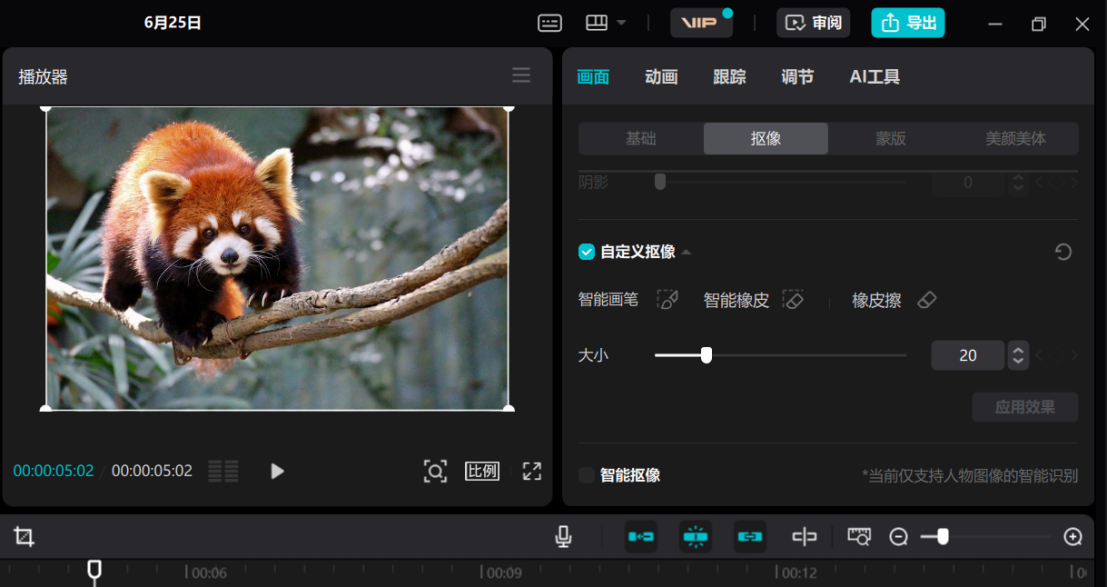Open the player panel hamburger menu
The width and height of the screenshot is (1107, 587).
pyautogui.click(x=520, y=75)
